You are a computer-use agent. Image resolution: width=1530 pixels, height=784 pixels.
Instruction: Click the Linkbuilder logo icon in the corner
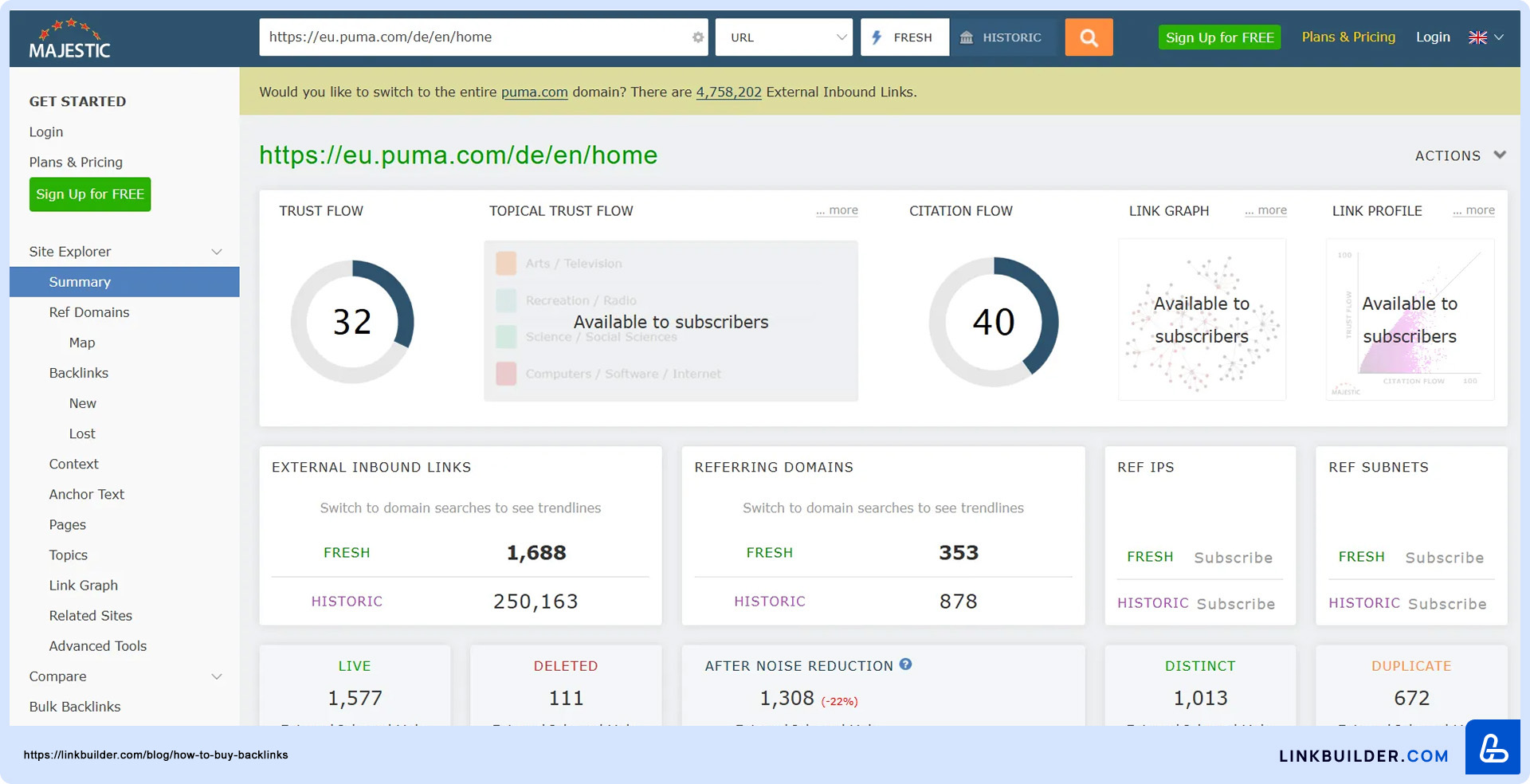tap(1493, 747)
